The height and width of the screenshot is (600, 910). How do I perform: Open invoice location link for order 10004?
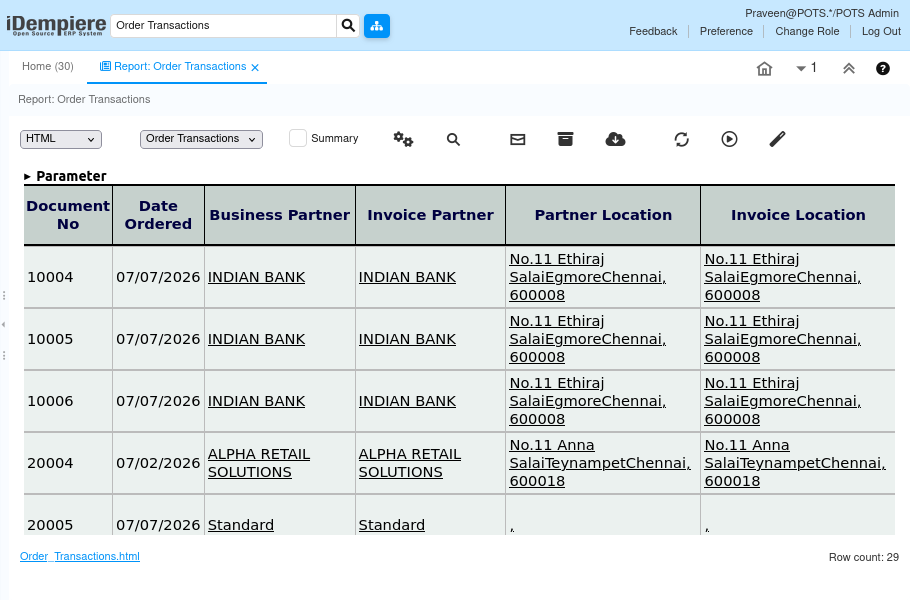point(782,277)
